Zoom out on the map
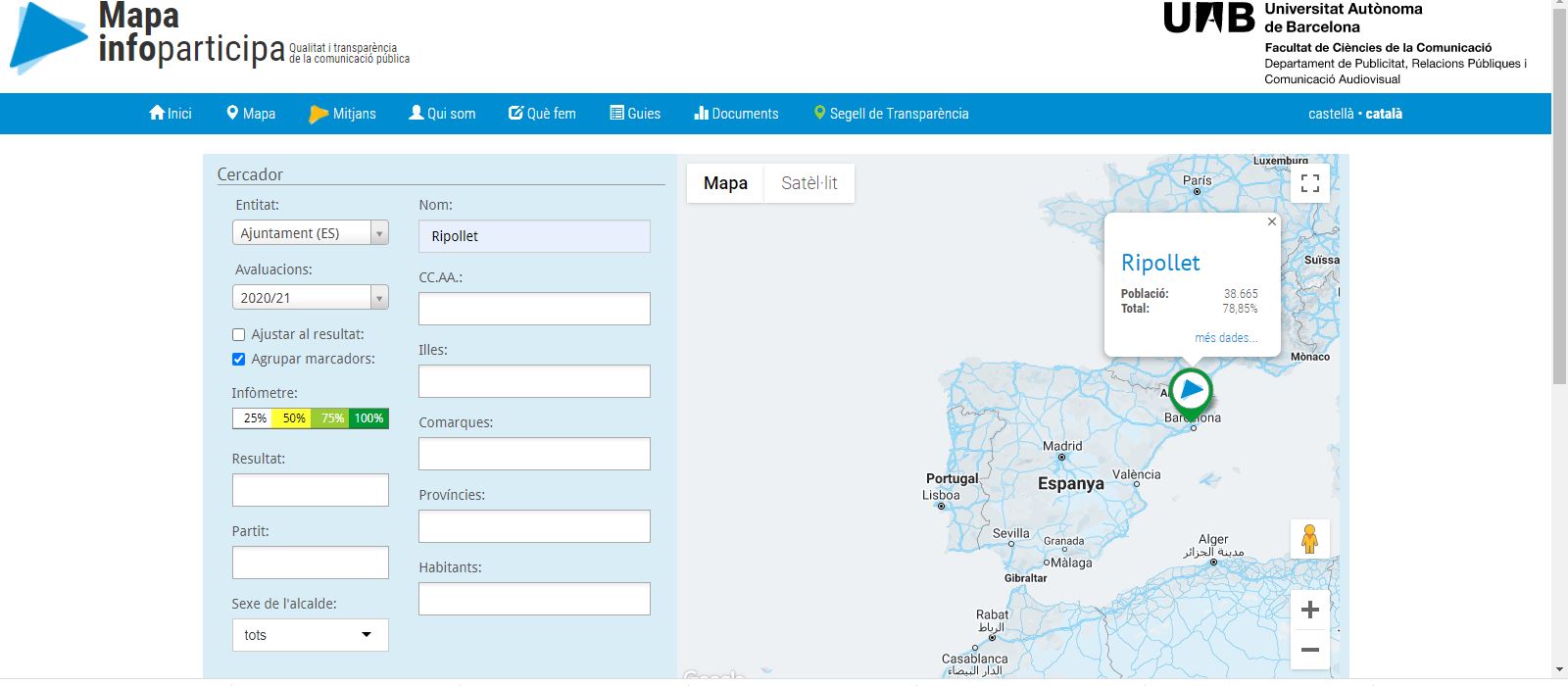 pos(1309,650)
